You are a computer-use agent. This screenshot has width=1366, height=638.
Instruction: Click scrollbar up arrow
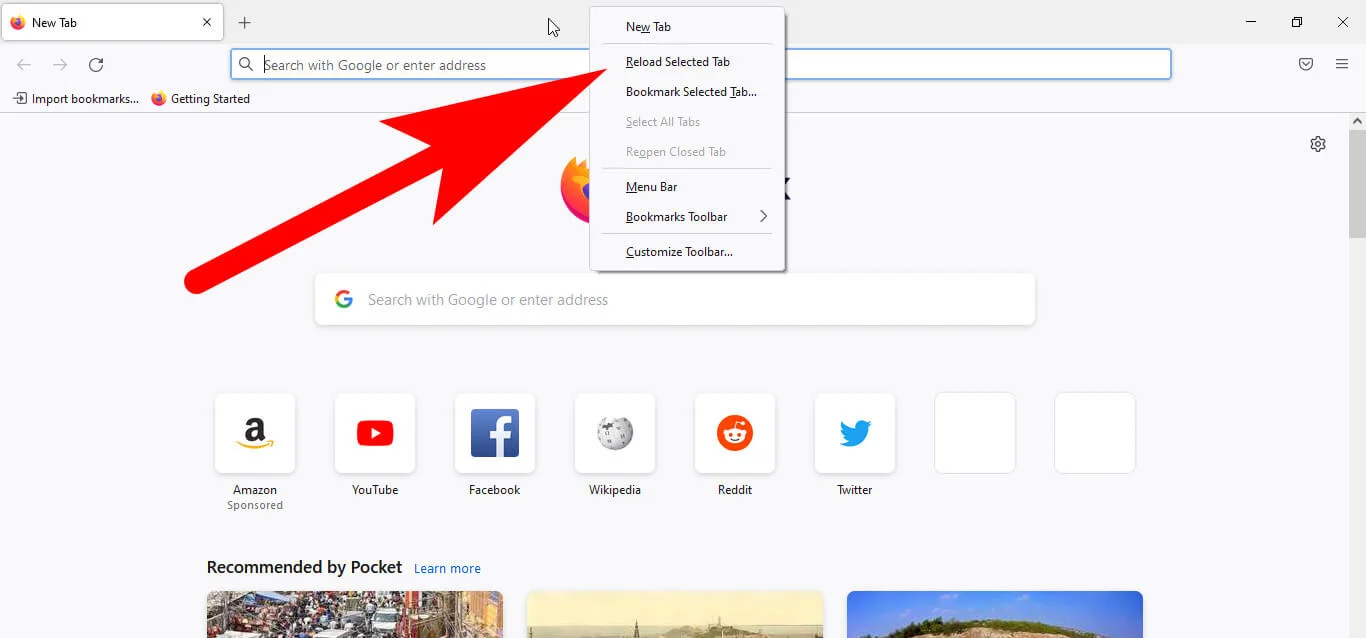coord(1357,121)
